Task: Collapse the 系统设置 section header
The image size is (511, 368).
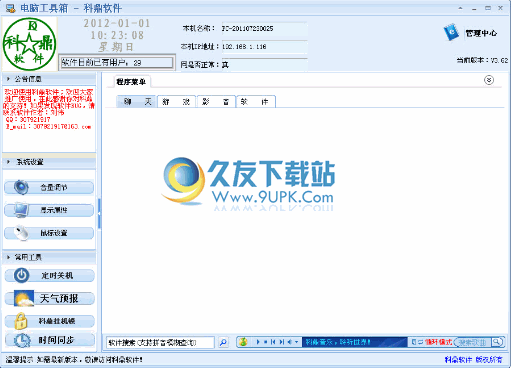Action: [x=49, y=162]
